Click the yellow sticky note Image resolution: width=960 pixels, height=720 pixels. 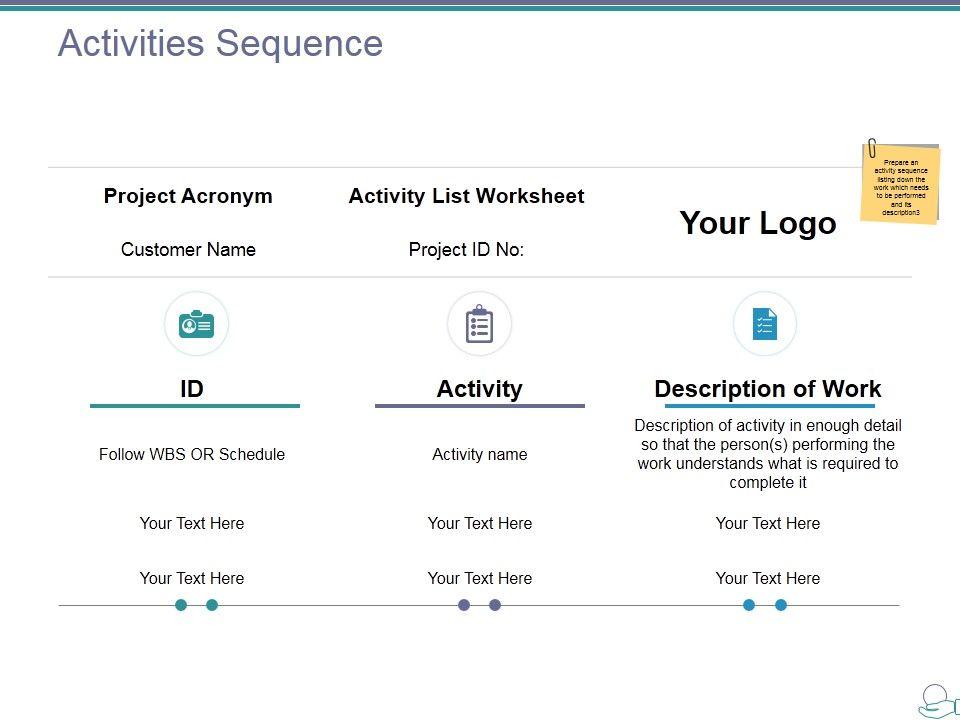[901, 184]
